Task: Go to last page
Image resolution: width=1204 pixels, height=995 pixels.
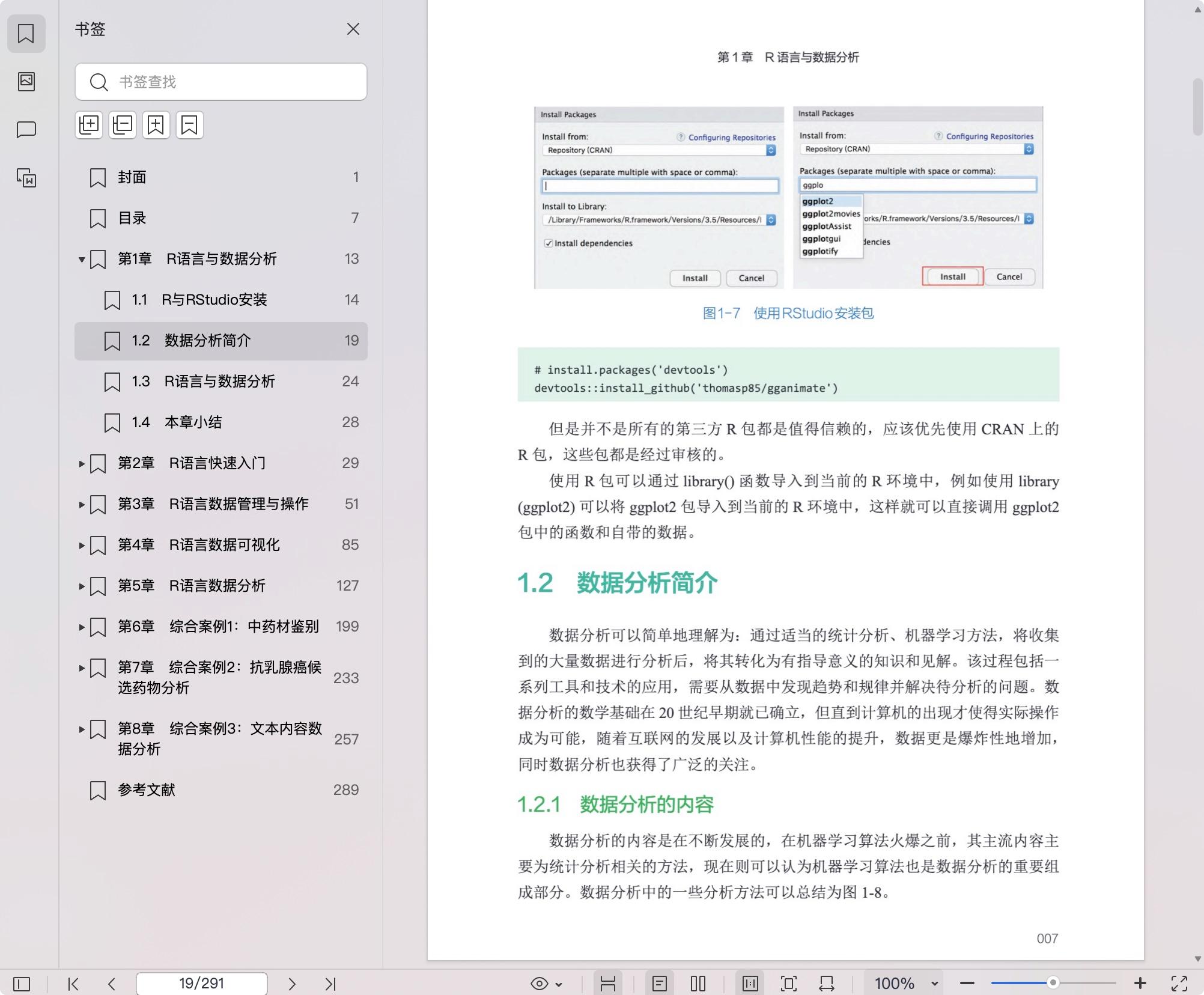Action: tap(330, 984)
